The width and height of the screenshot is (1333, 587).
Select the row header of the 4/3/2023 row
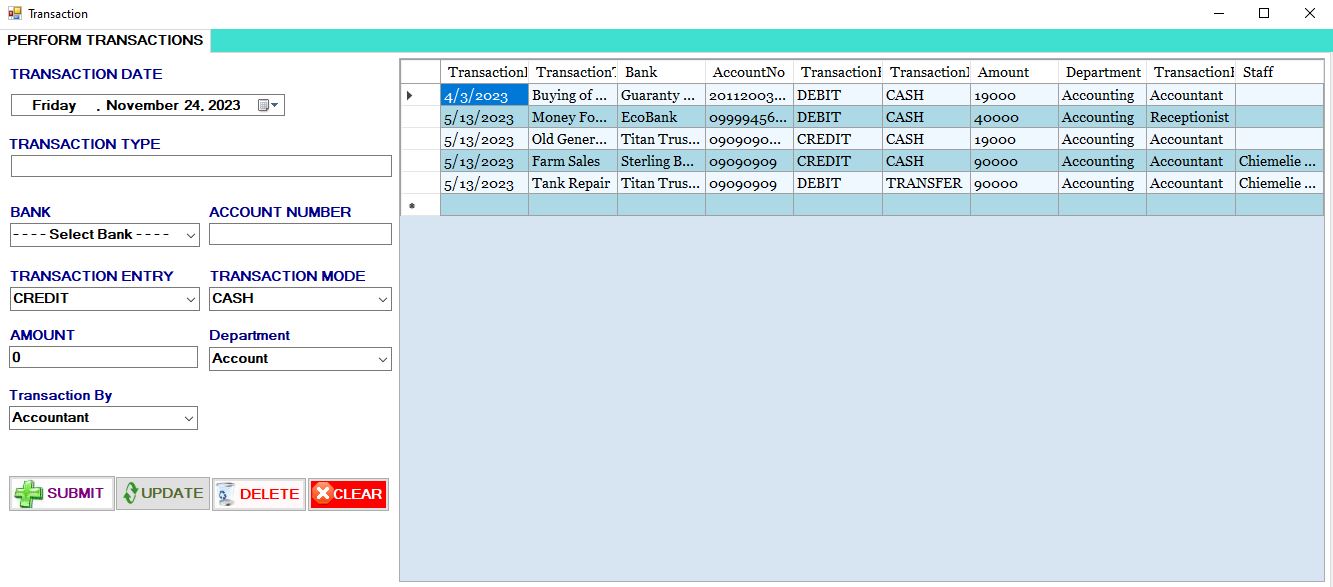[x=420, y=95]
